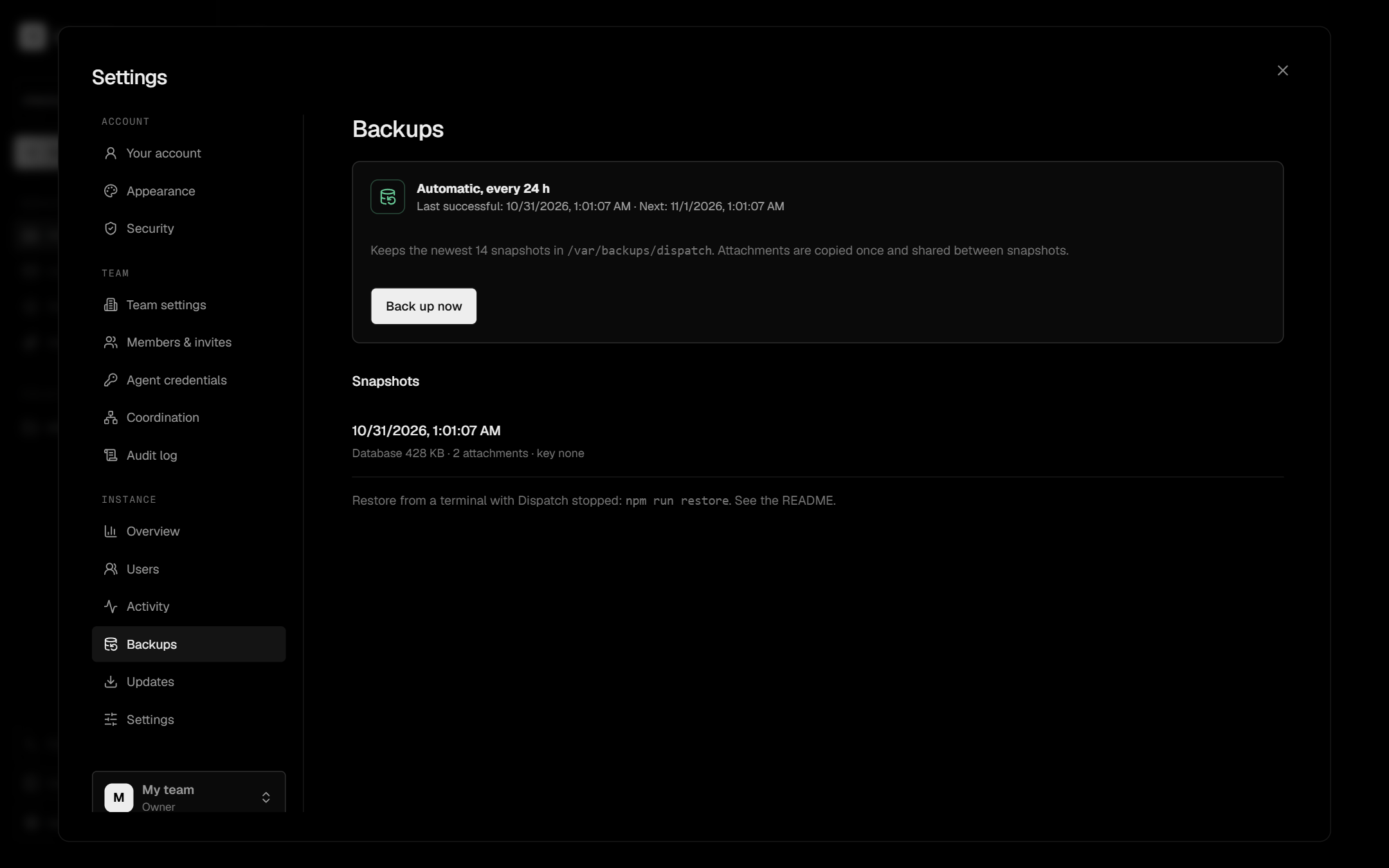
Task: Open the Updates section label
Action: point(150,682)
